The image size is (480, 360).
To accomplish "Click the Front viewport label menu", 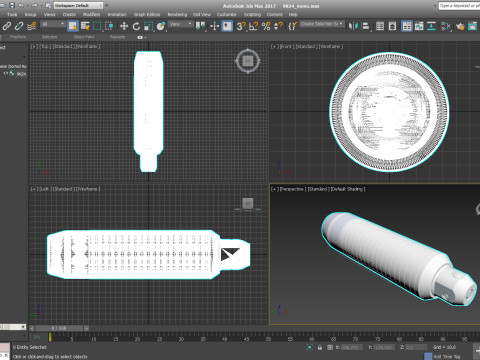I will coord(286,46).
